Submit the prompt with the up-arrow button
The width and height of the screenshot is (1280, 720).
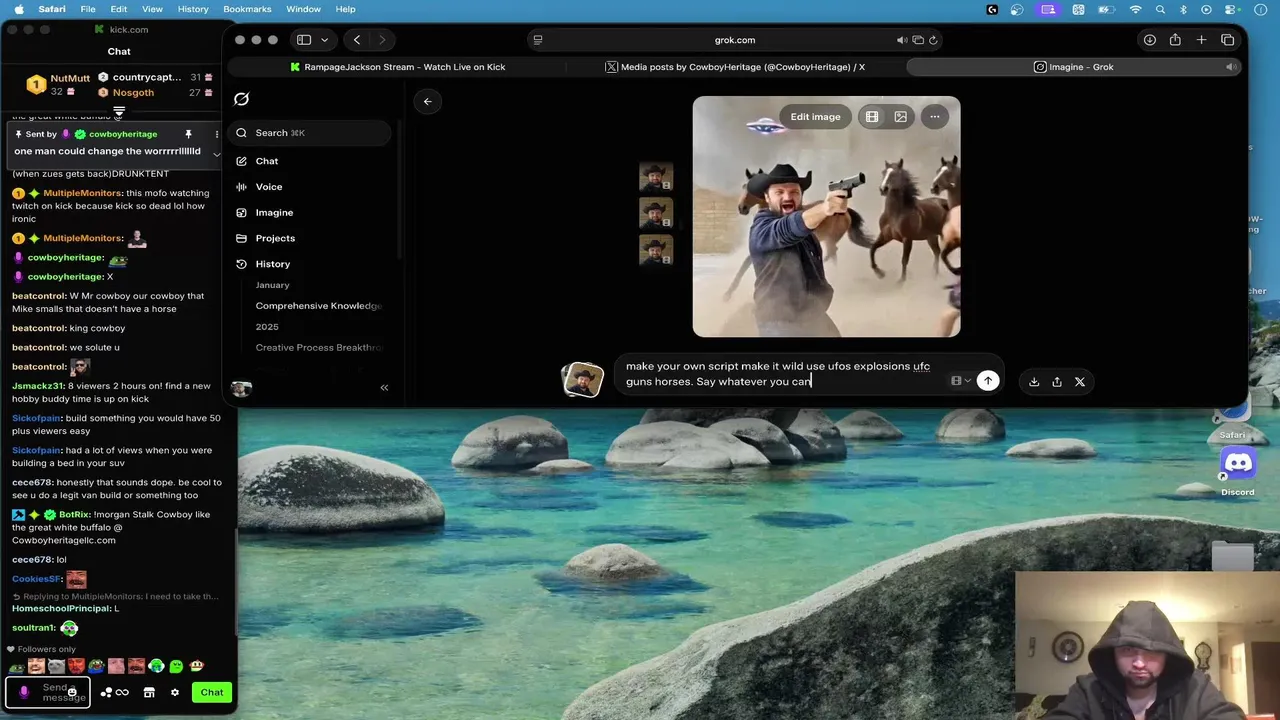(x=988, y=381)
